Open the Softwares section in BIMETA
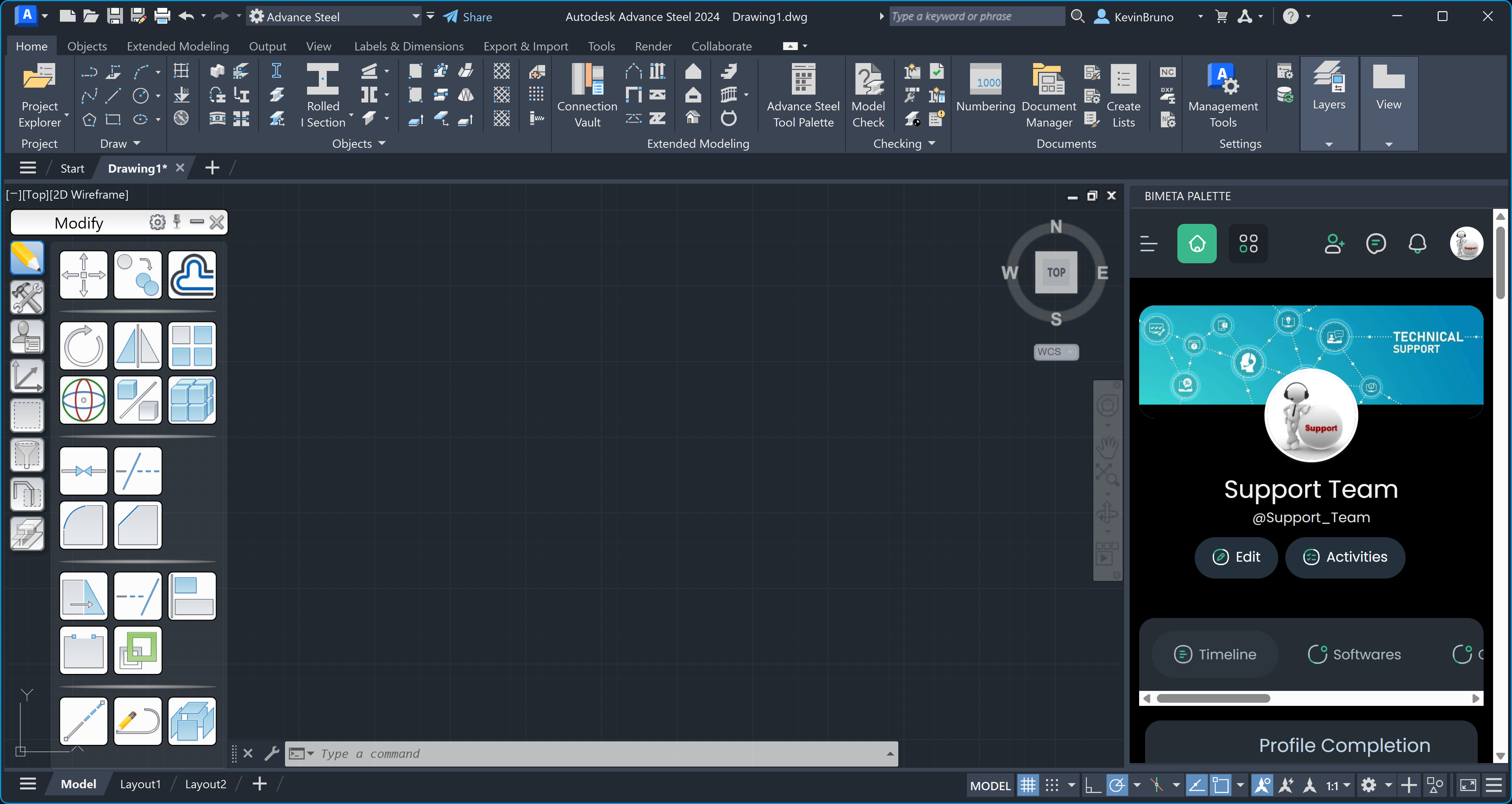The image size is (1512, 804). (1355, 654)
